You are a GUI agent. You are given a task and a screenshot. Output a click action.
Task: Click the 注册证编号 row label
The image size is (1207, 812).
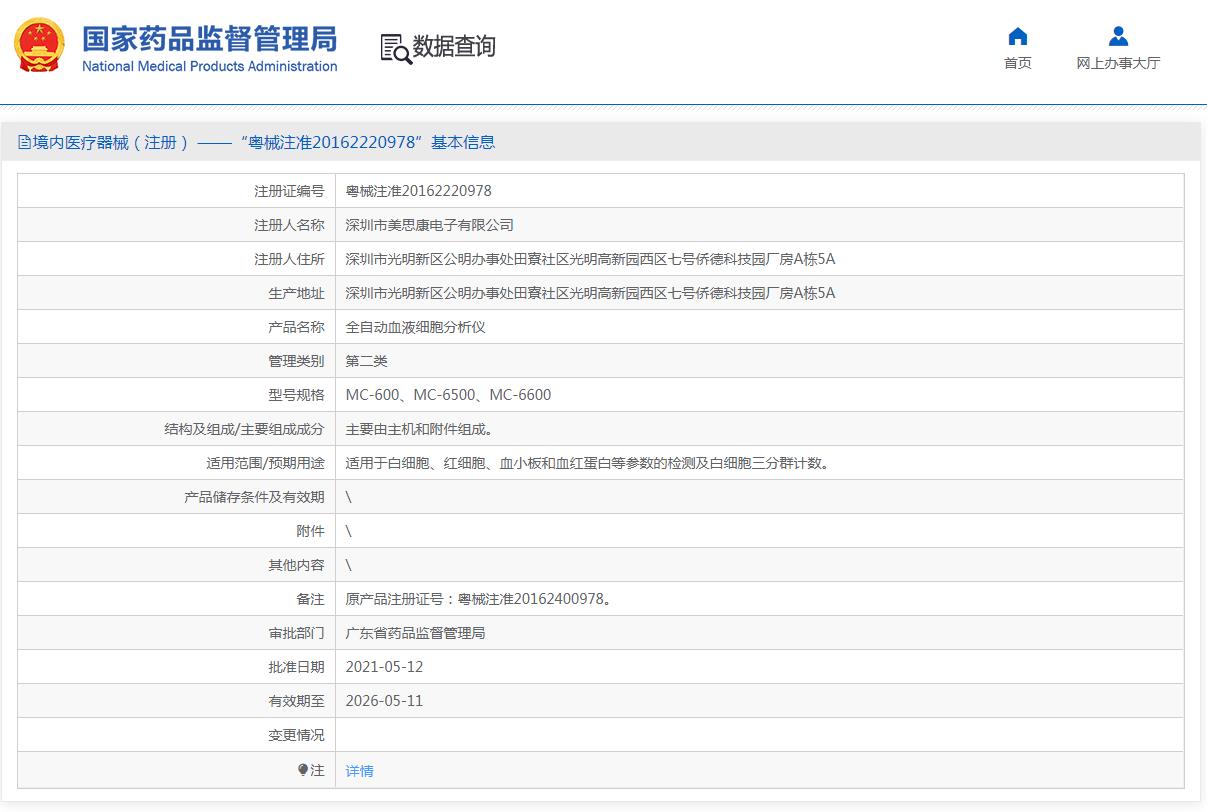click(289, 191)
